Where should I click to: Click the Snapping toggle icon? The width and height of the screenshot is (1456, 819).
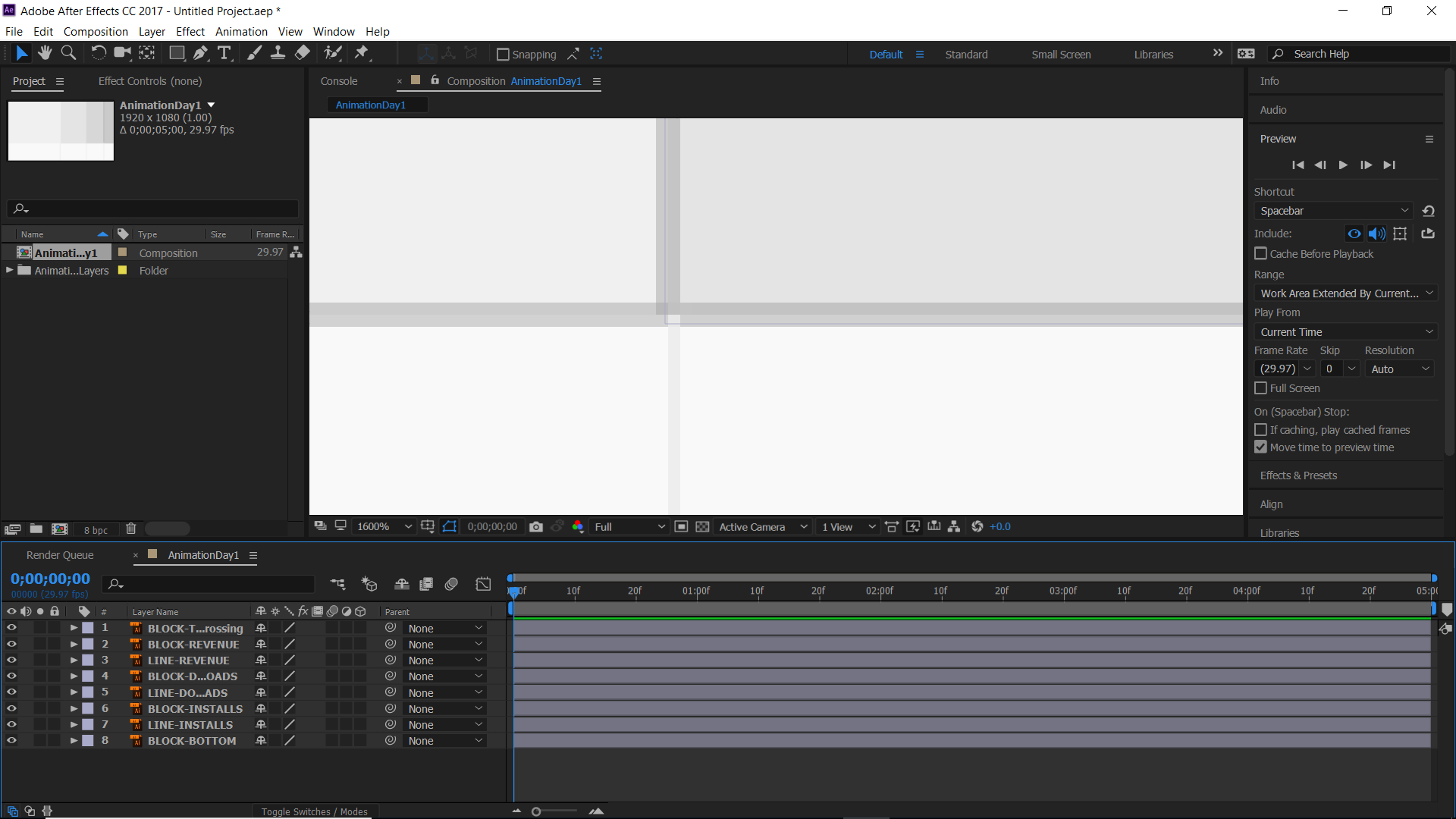pos(500,54)
